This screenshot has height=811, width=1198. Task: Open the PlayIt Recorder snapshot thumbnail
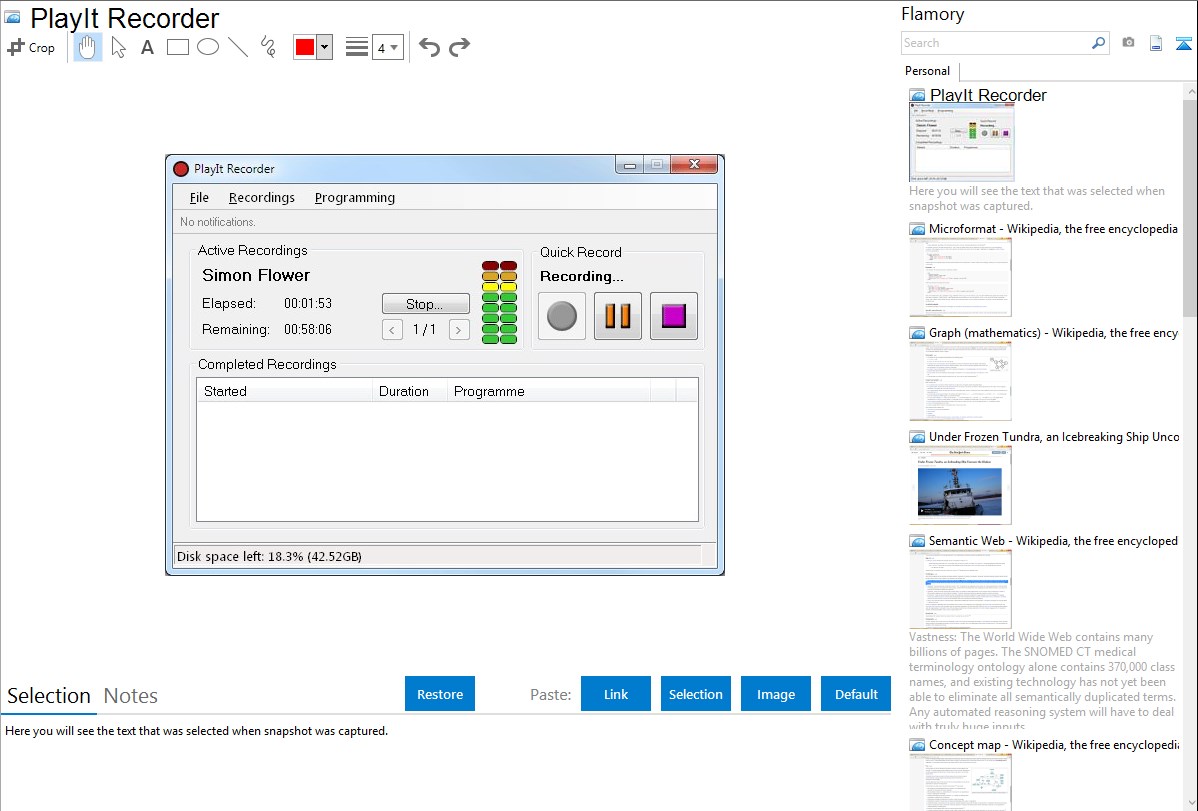tap(962, 142)
